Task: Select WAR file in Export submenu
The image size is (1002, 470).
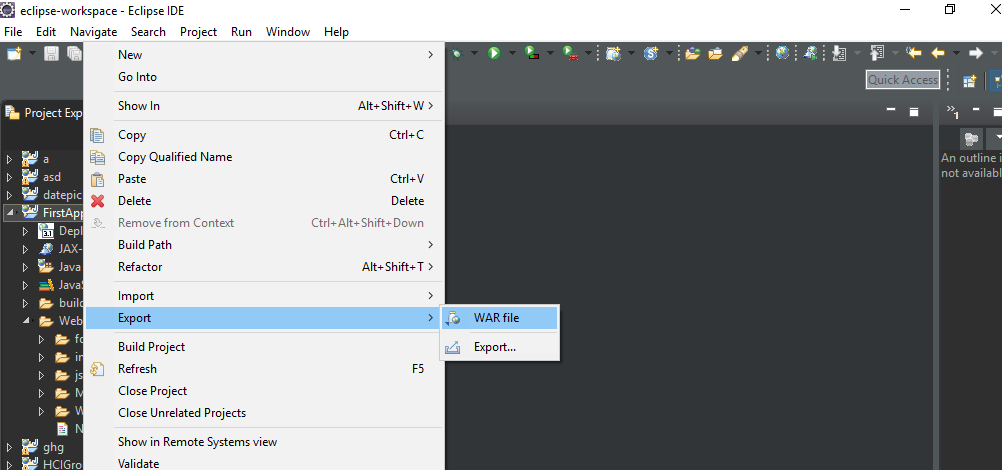Action: (x=500, y=318)
